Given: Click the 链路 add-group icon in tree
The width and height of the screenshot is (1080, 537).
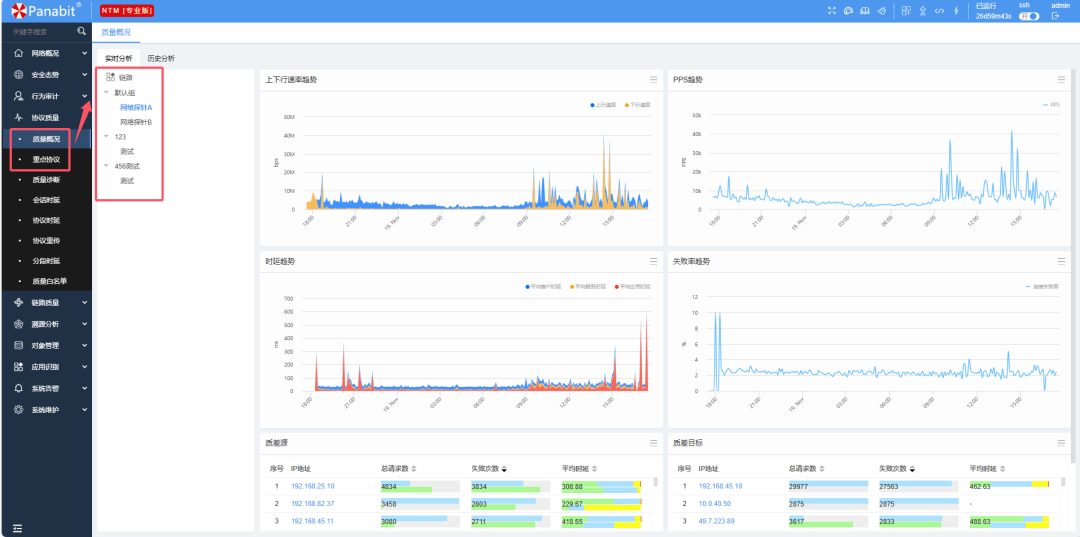Looking at the screenshot, I should (x=110, y=77).
